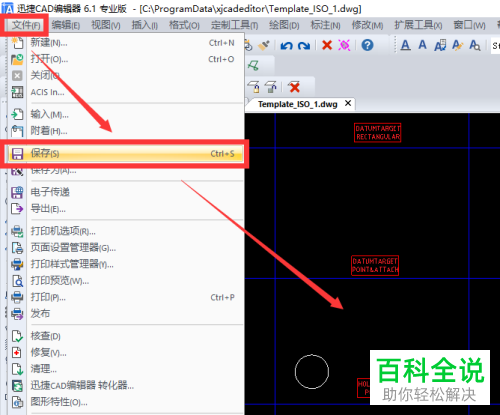Click the import arrow icon beside 输入

(17, 114)
